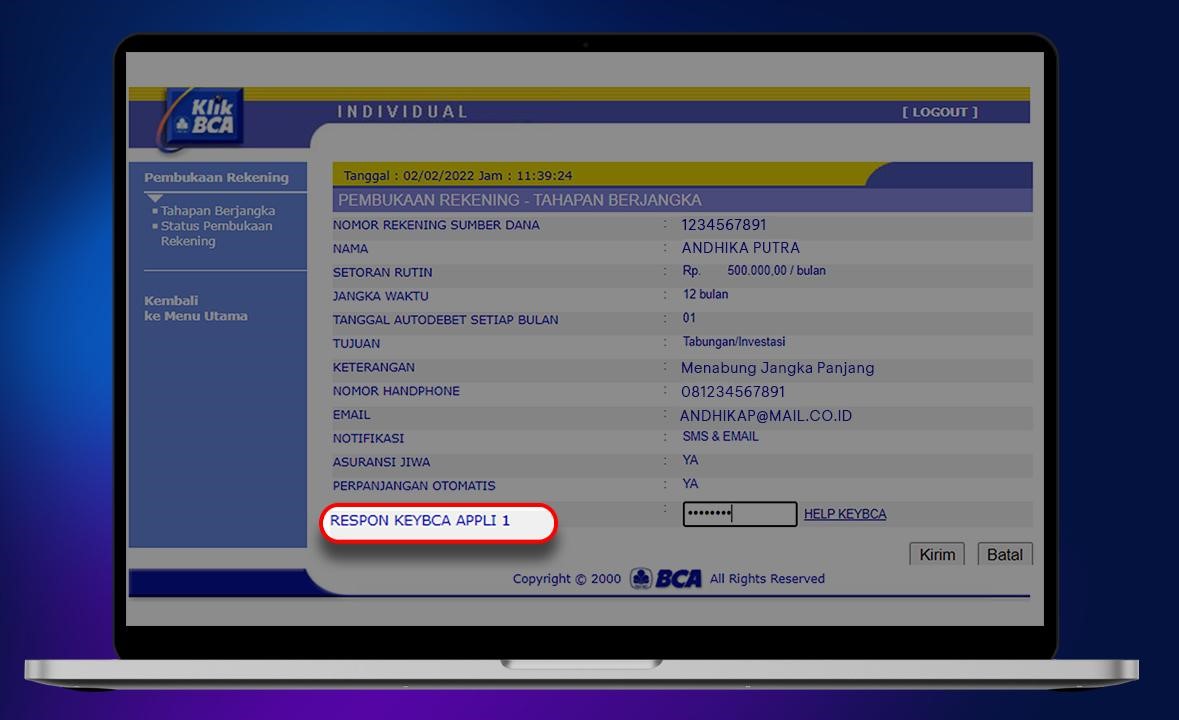Click the Menabung Jangka Panjang description

click(x=777, y=368)
